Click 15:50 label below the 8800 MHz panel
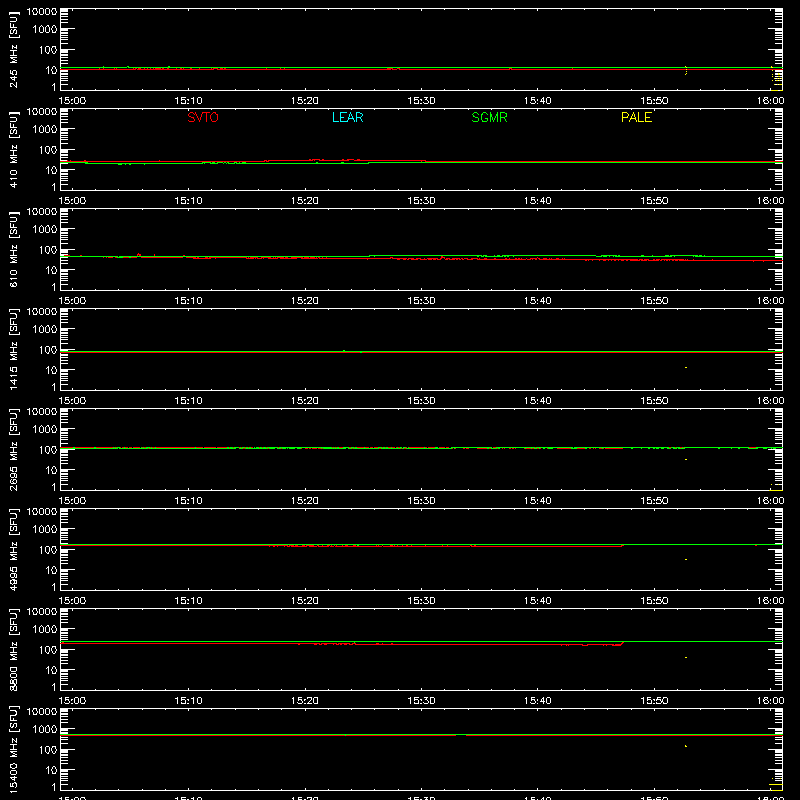 (654, 701)
